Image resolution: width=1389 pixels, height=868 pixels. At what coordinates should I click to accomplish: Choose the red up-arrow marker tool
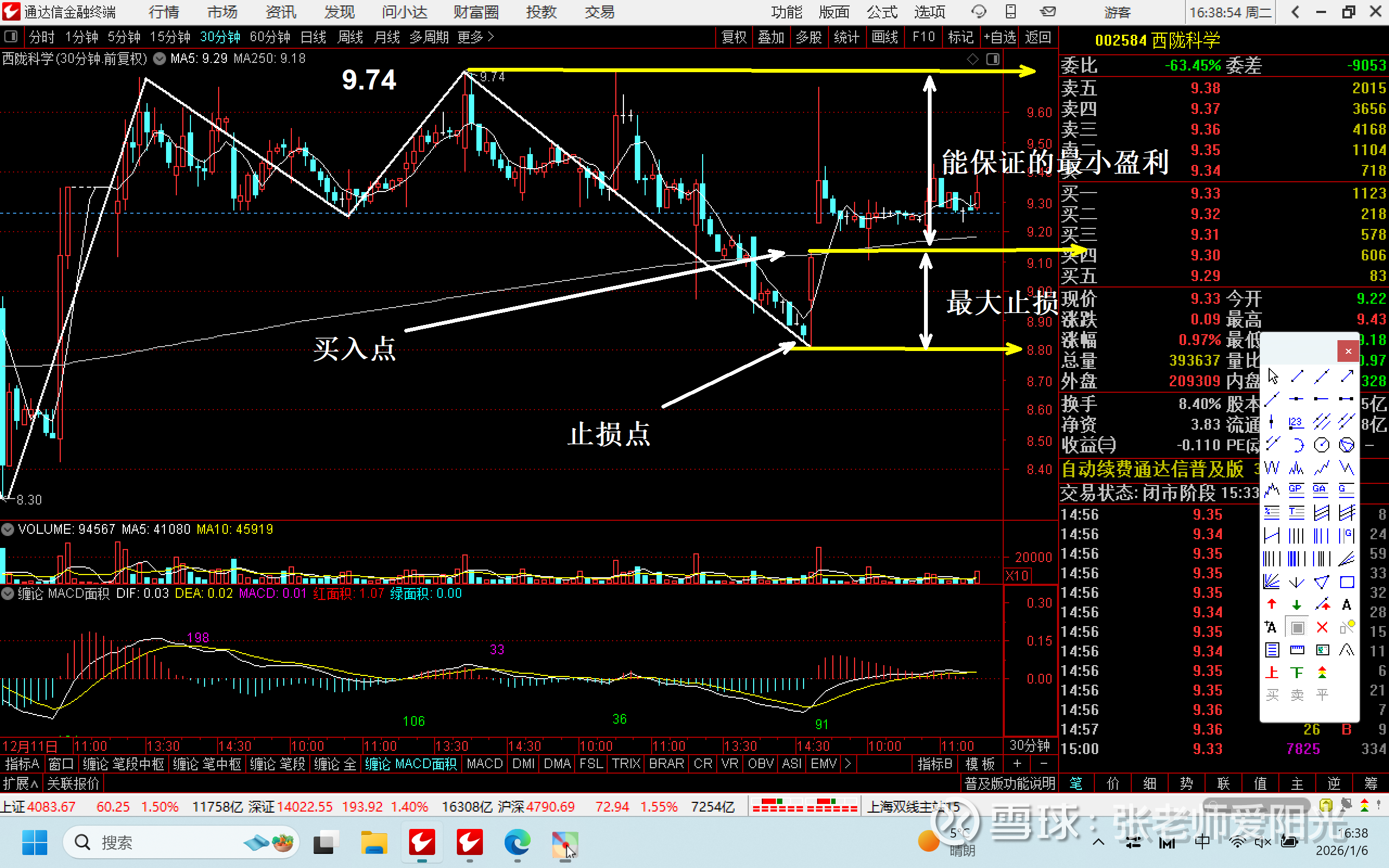[x=1271, y=604]
